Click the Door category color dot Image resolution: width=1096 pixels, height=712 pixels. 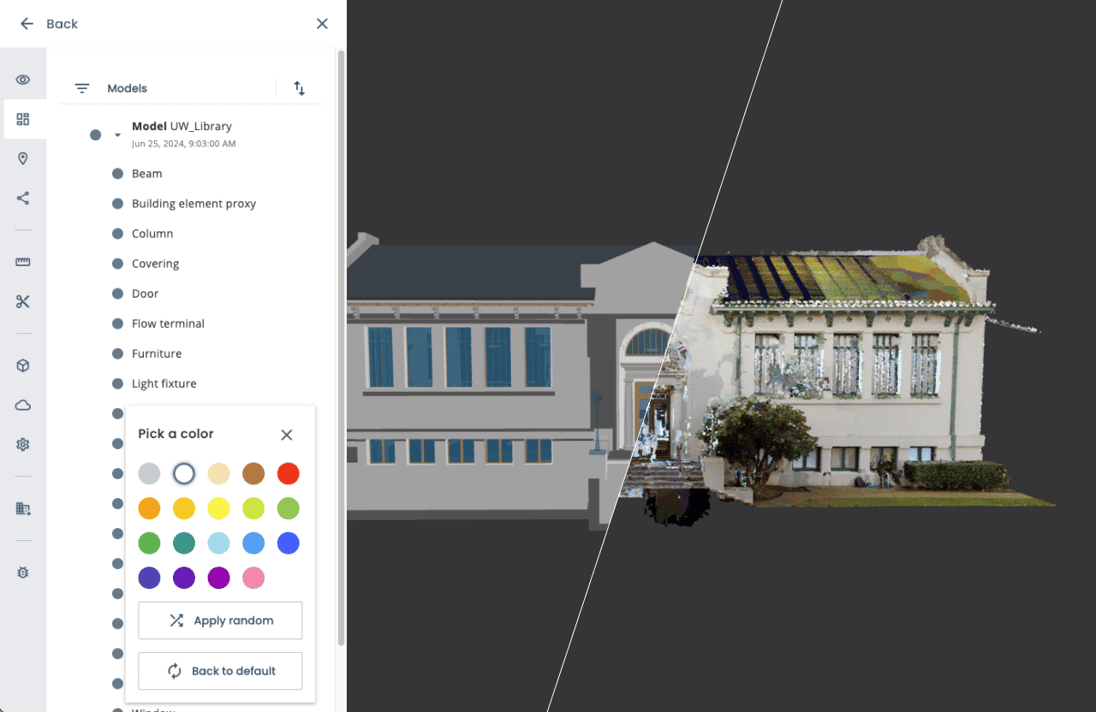[117, 293]
